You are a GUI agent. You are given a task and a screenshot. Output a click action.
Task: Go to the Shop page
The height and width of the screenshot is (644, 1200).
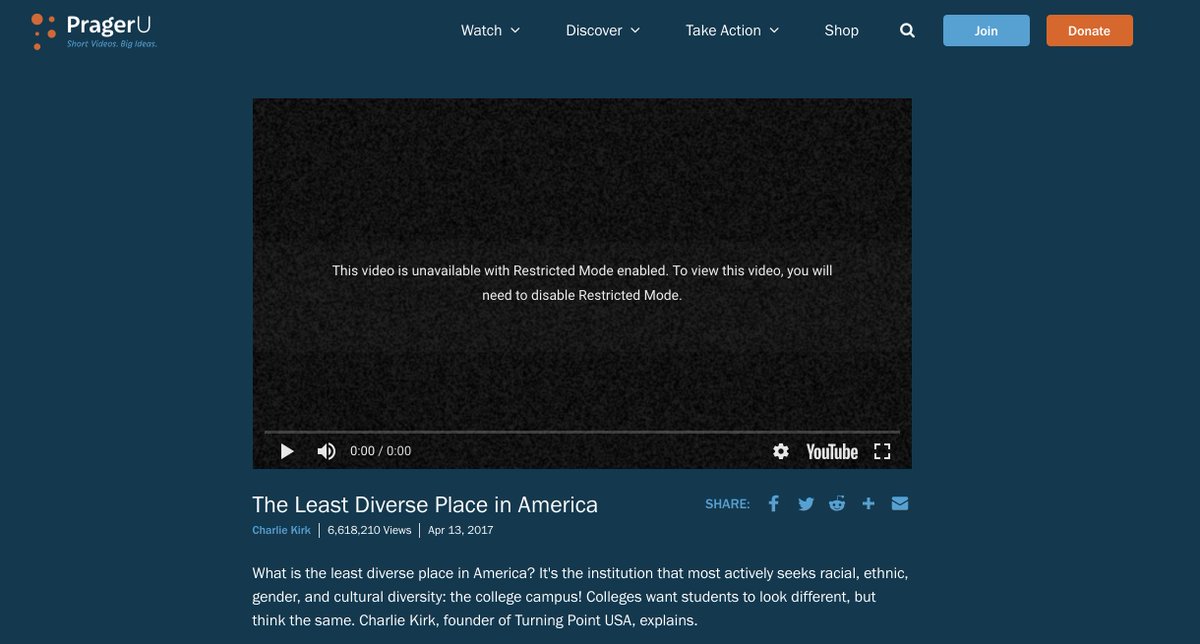(x=841, y=30)
